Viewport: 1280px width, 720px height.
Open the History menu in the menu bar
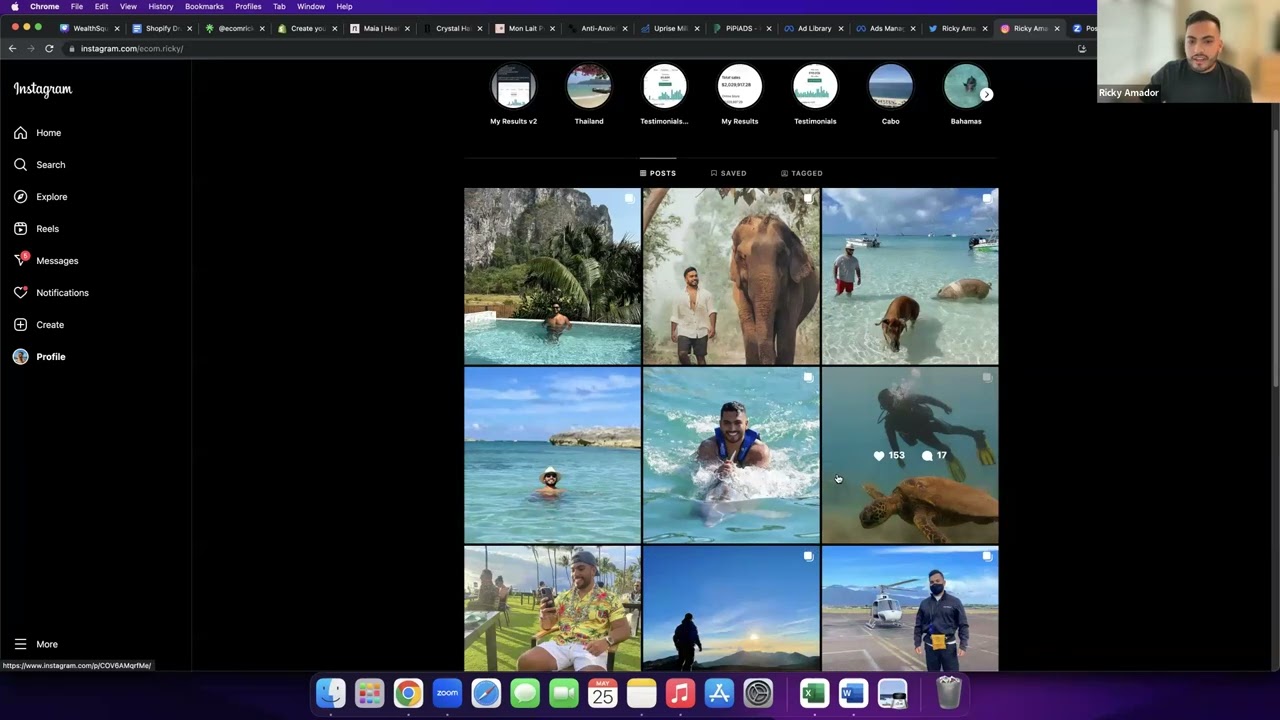(160, 7)
